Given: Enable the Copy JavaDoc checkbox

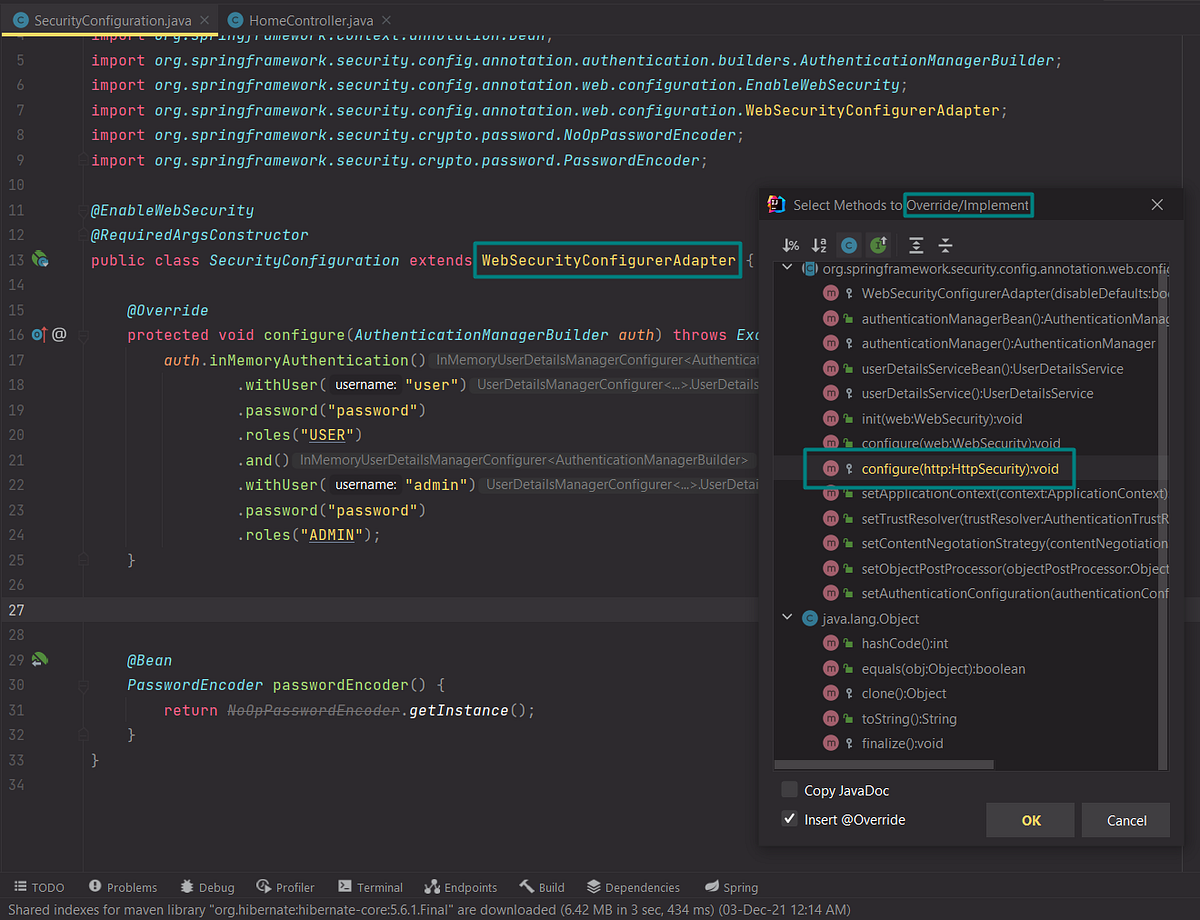Looking at the screenshot, I should tap(790, 790).
